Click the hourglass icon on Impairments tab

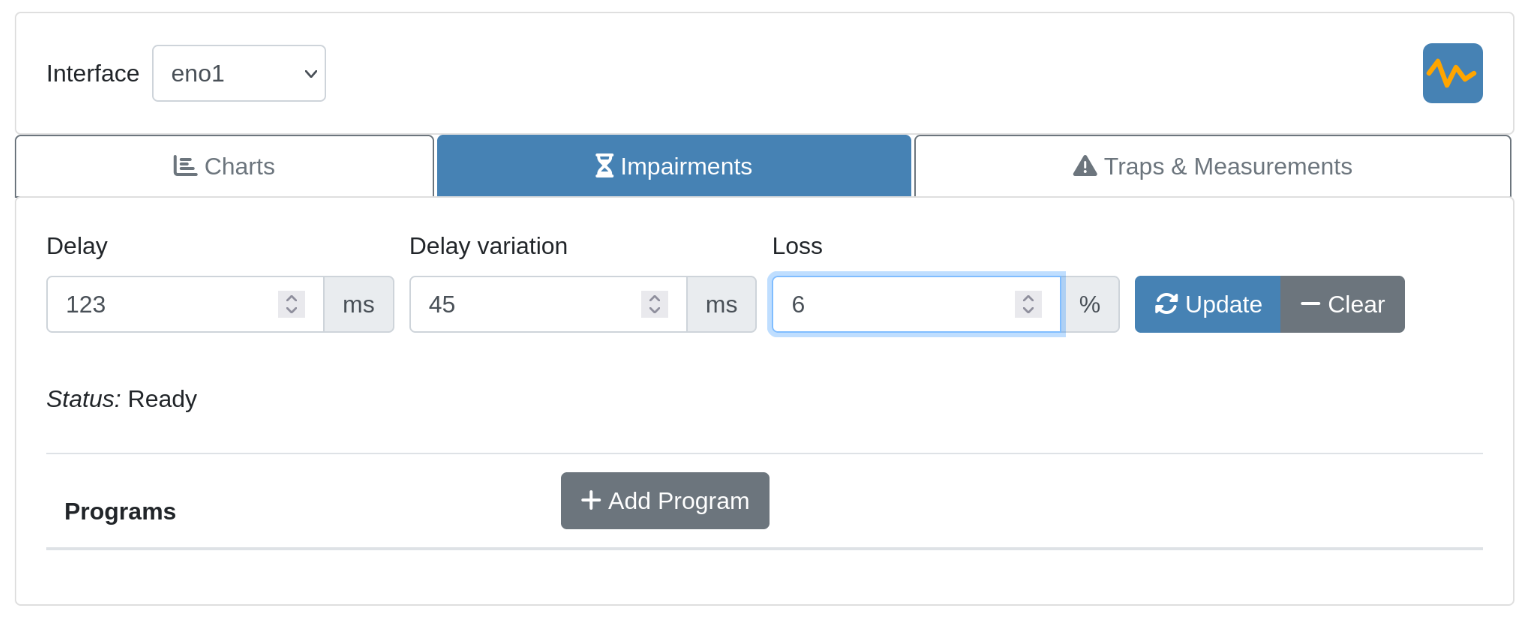click(604, 166)
